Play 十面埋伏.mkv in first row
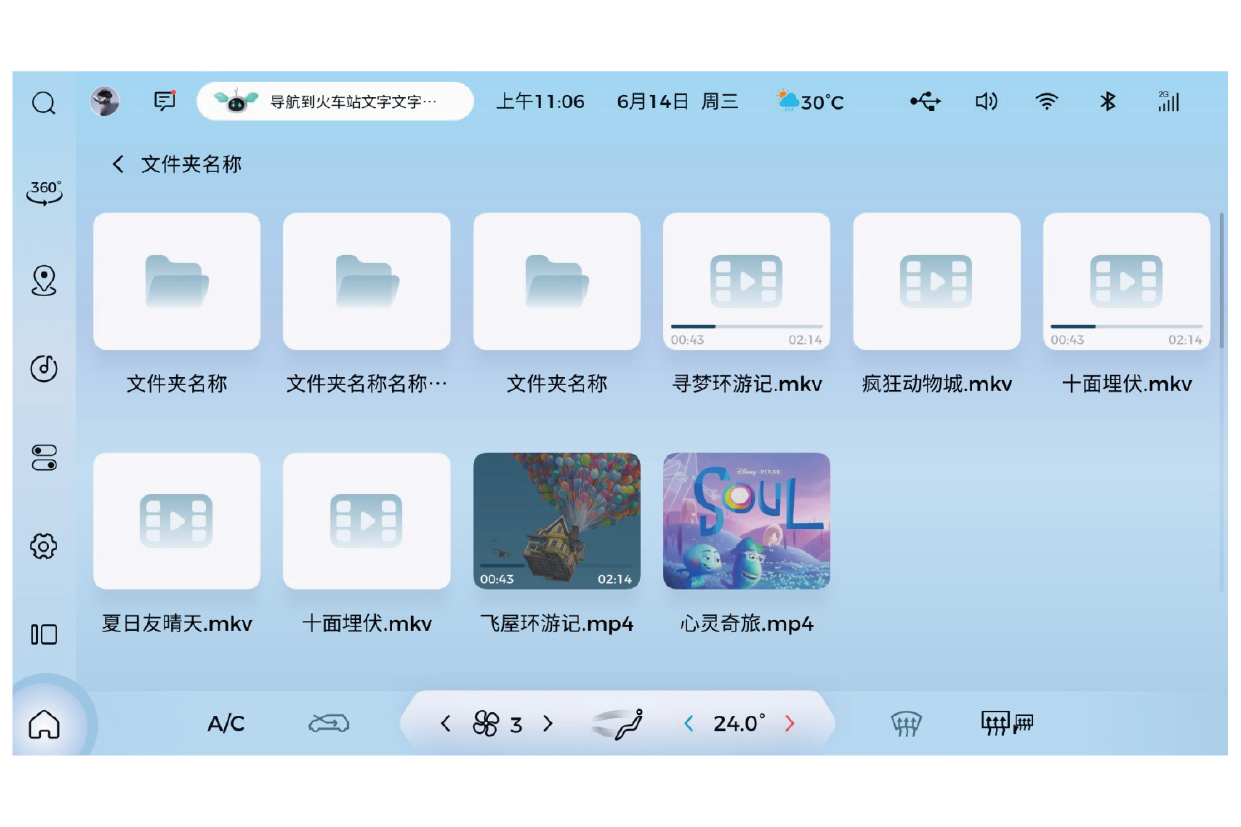Screen dimensions: 1241x827 [1127, 281]
